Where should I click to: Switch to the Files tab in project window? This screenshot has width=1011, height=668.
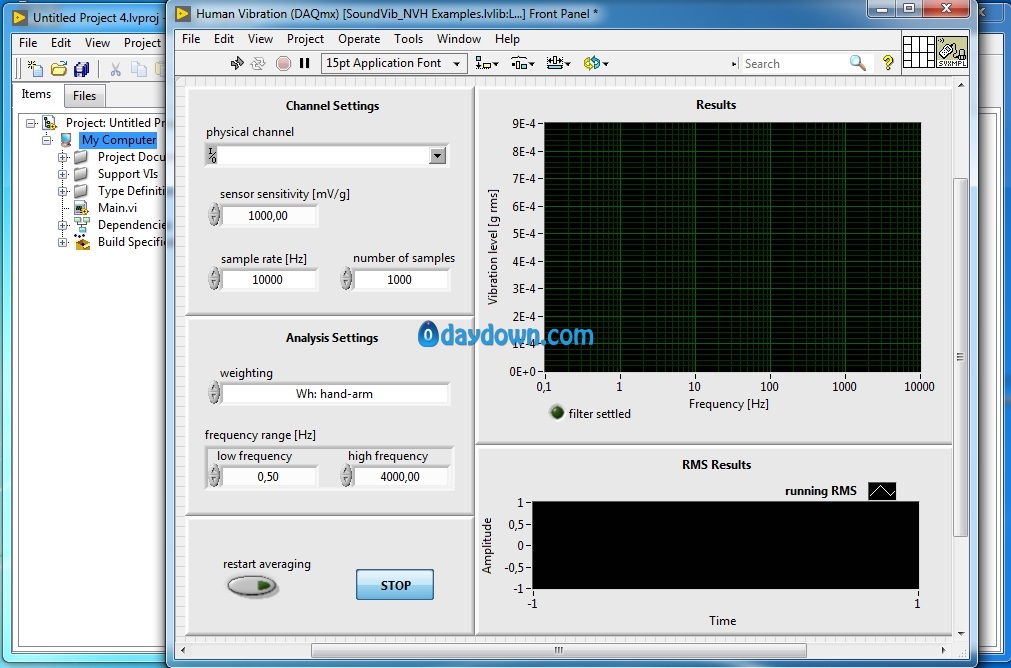84,95
